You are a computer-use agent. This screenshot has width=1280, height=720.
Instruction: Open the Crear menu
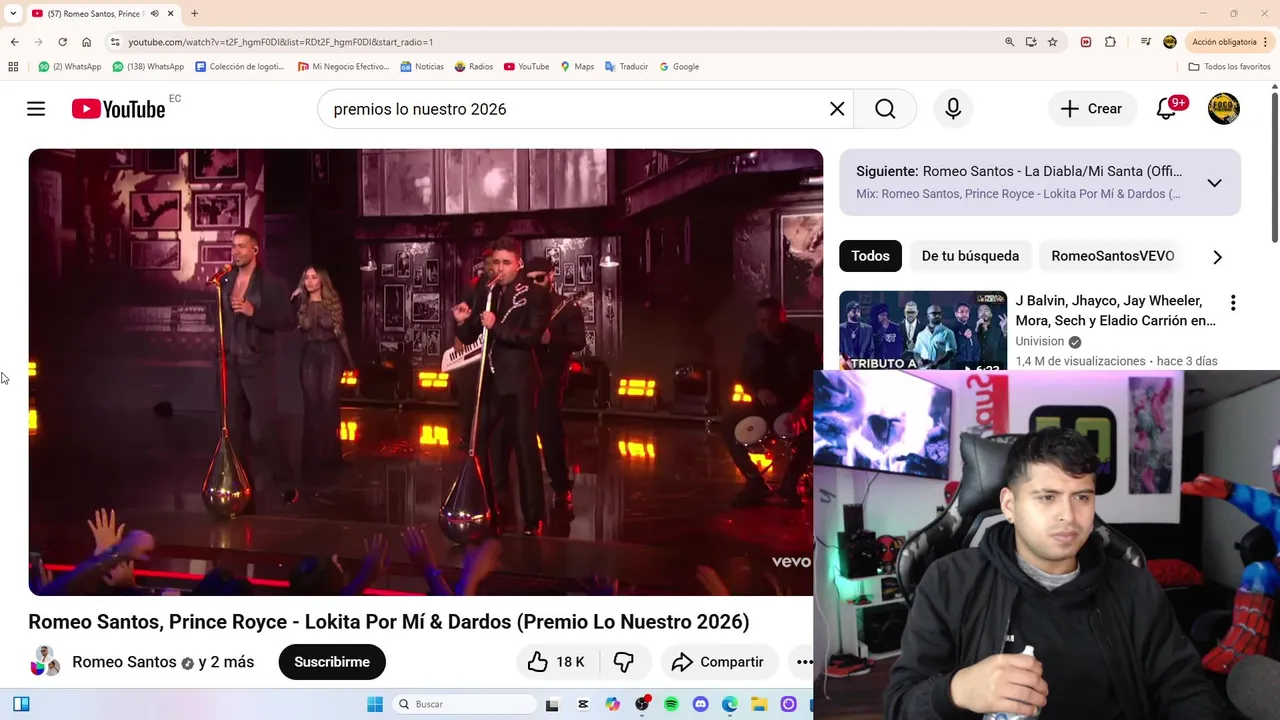point(1092,109)
